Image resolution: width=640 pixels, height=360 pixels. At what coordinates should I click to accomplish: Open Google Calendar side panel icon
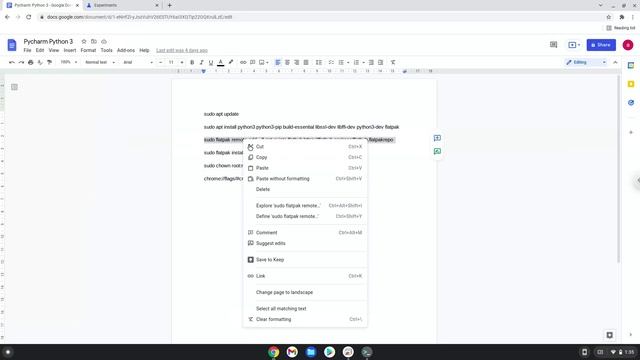(x=631, y=65)
